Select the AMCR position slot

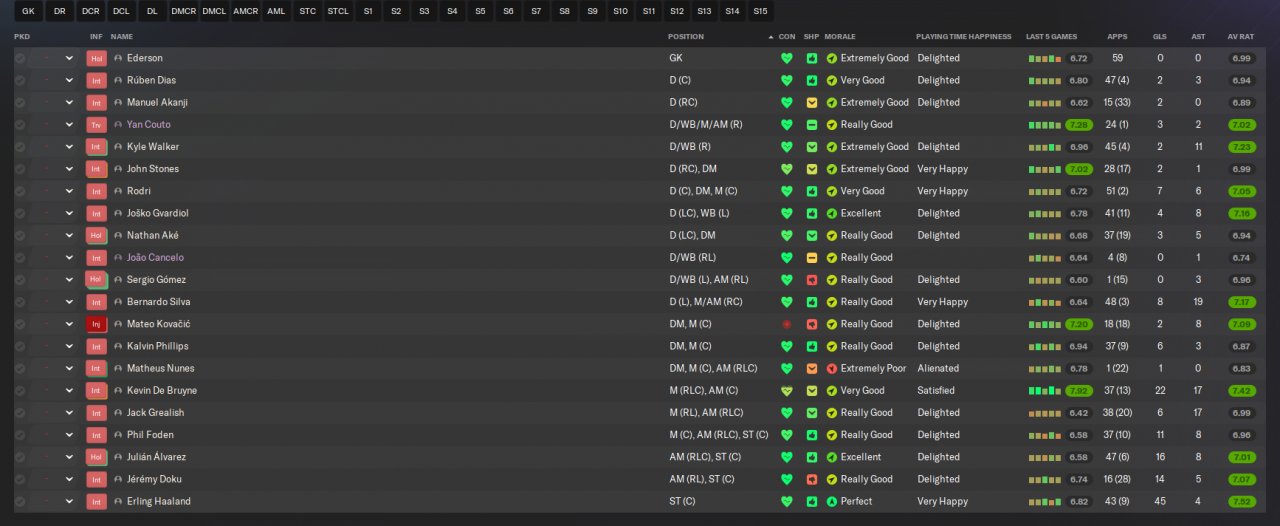tap(245, 11)
